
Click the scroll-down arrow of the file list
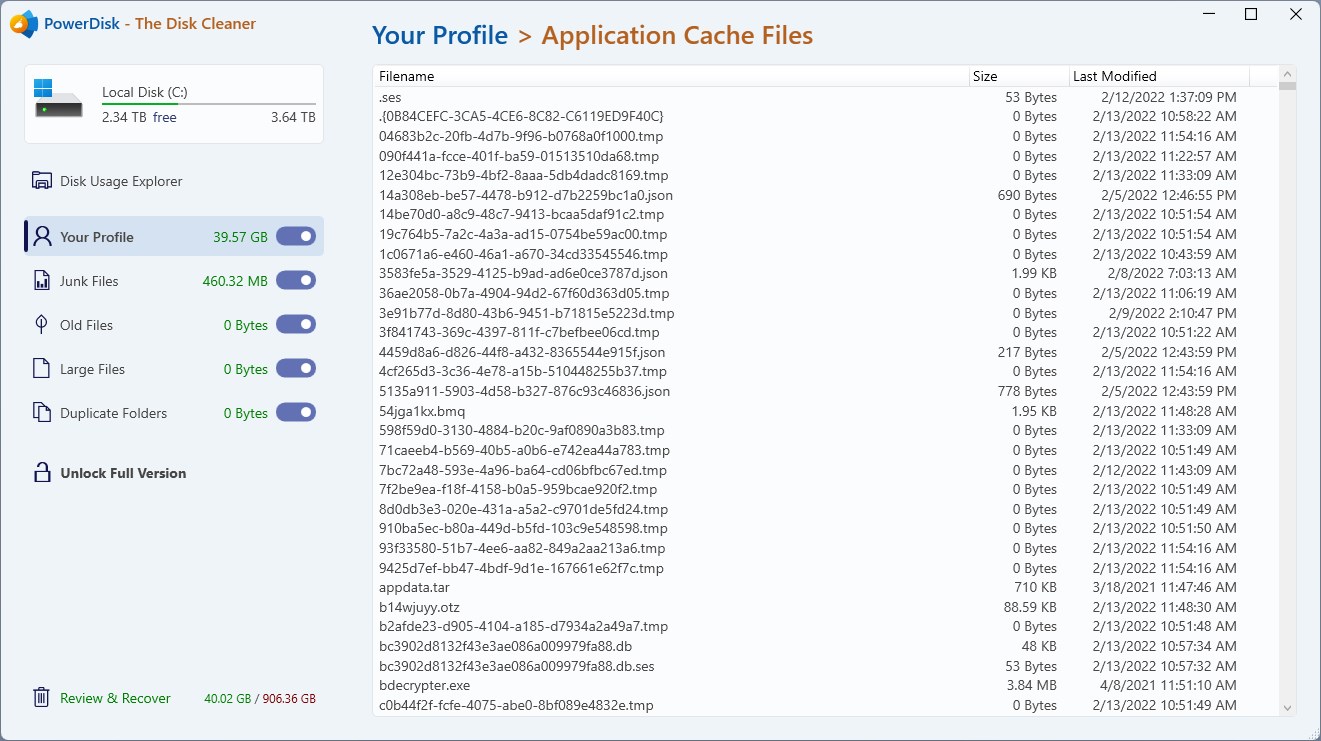coord(1287,708)
